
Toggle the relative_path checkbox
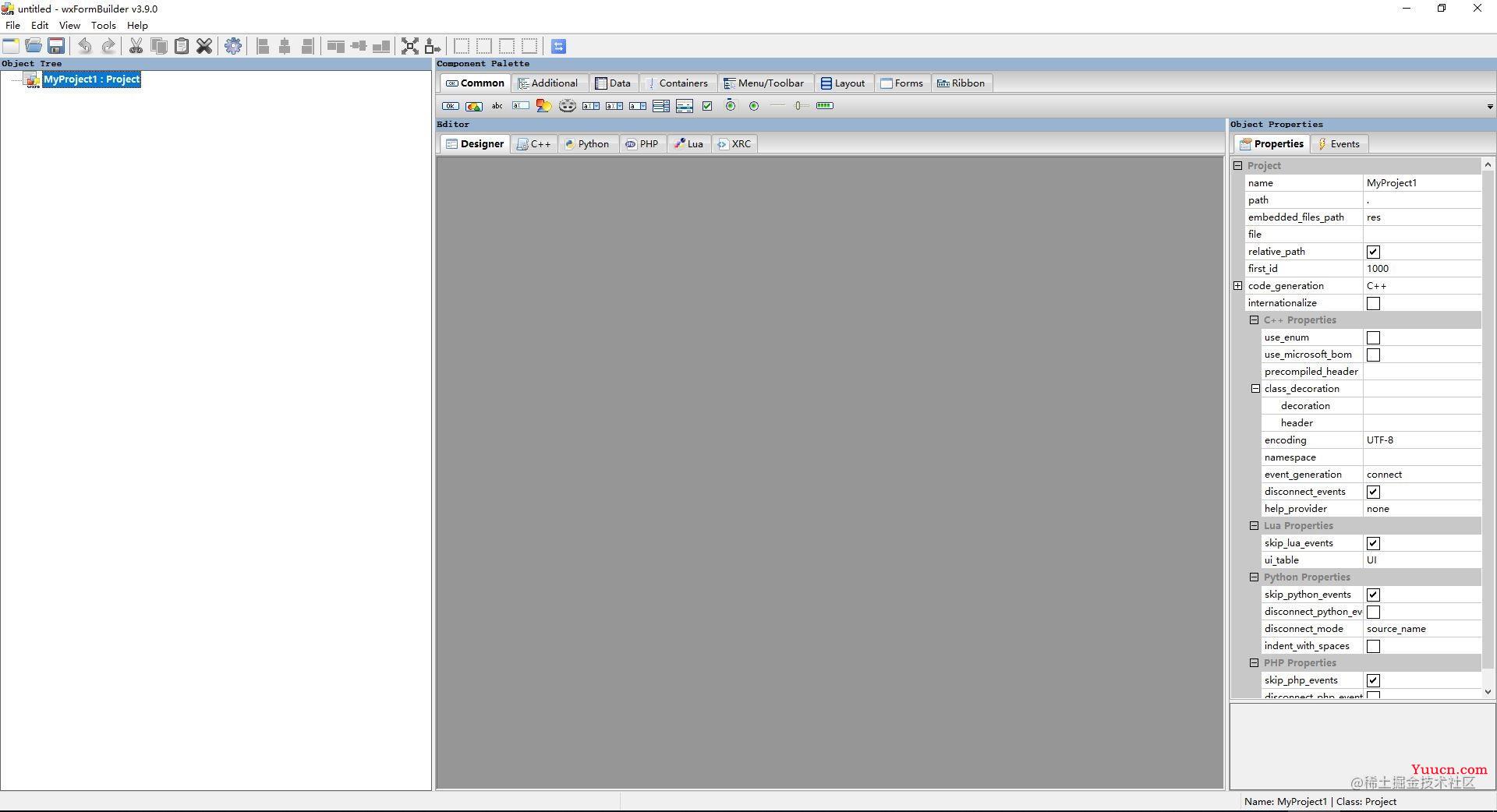[x=1373, y=252]
